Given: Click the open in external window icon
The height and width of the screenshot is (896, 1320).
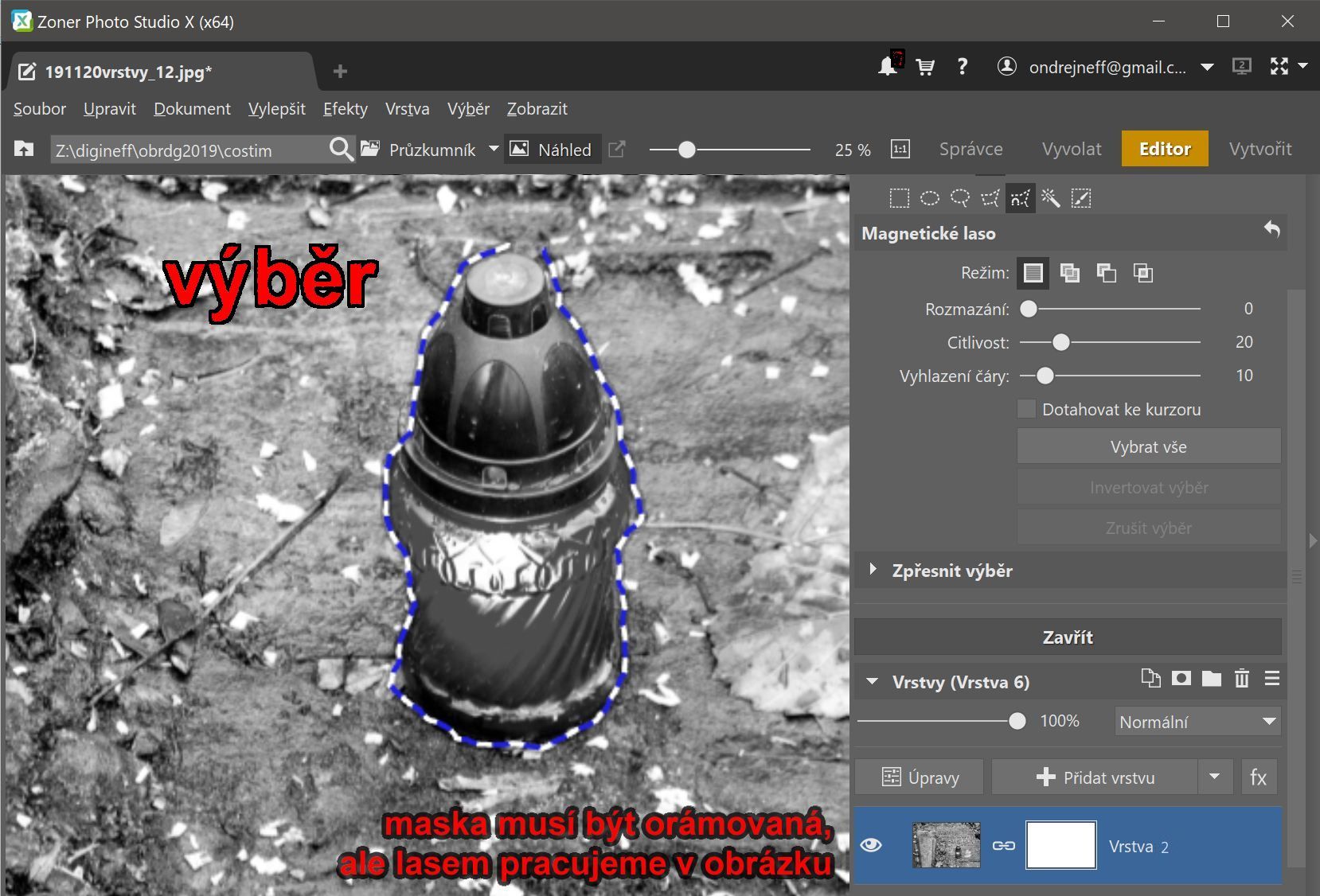Looking at the screenshot, I should tap(616, 149).
